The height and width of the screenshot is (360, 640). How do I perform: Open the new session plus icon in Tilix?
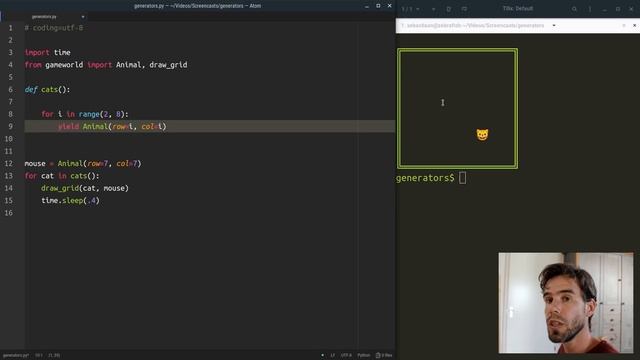pyautogui.click(x=433, y=9)
